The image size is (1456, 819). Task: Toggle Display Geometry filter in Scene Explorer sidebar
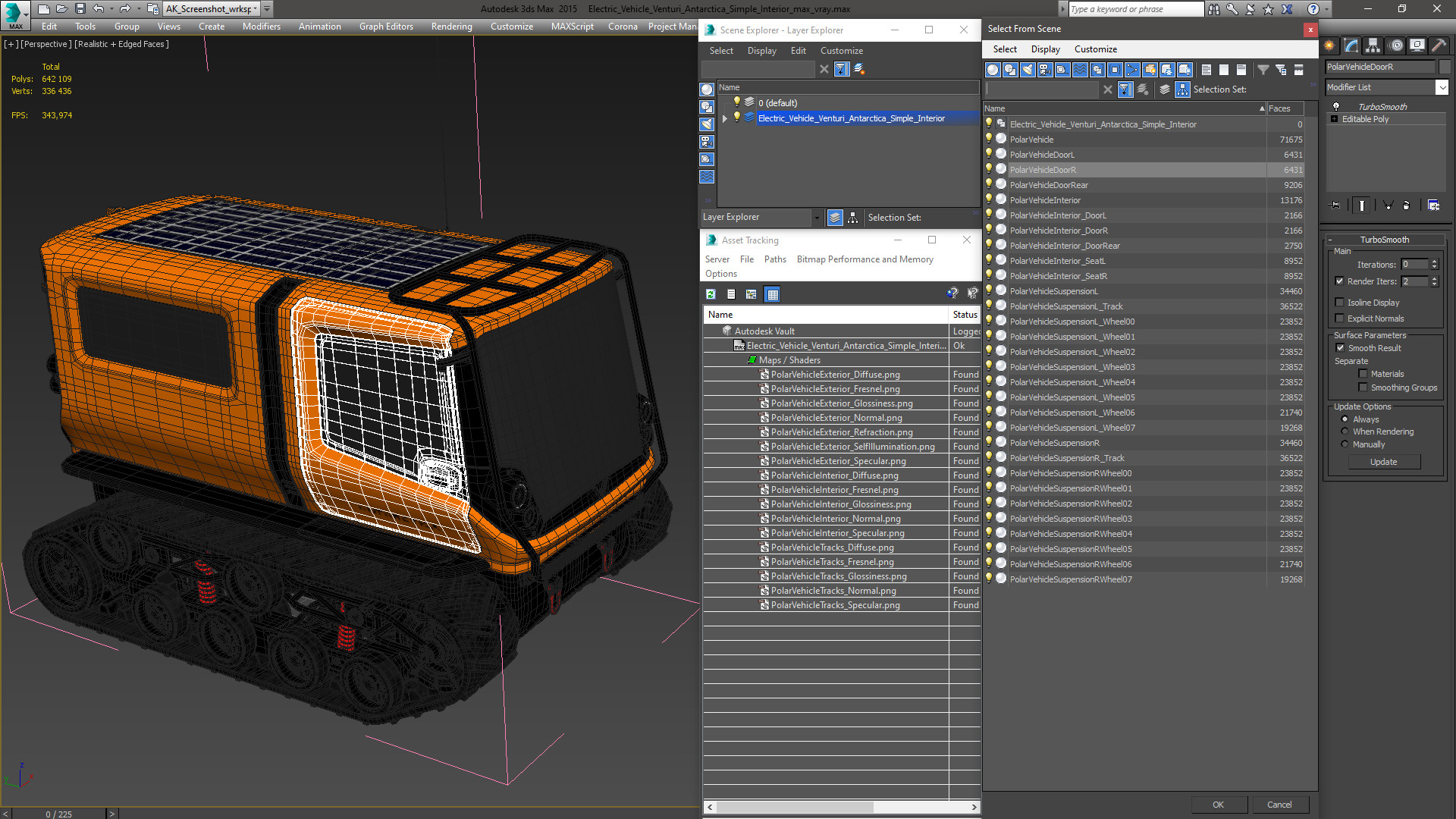point(707,89)
